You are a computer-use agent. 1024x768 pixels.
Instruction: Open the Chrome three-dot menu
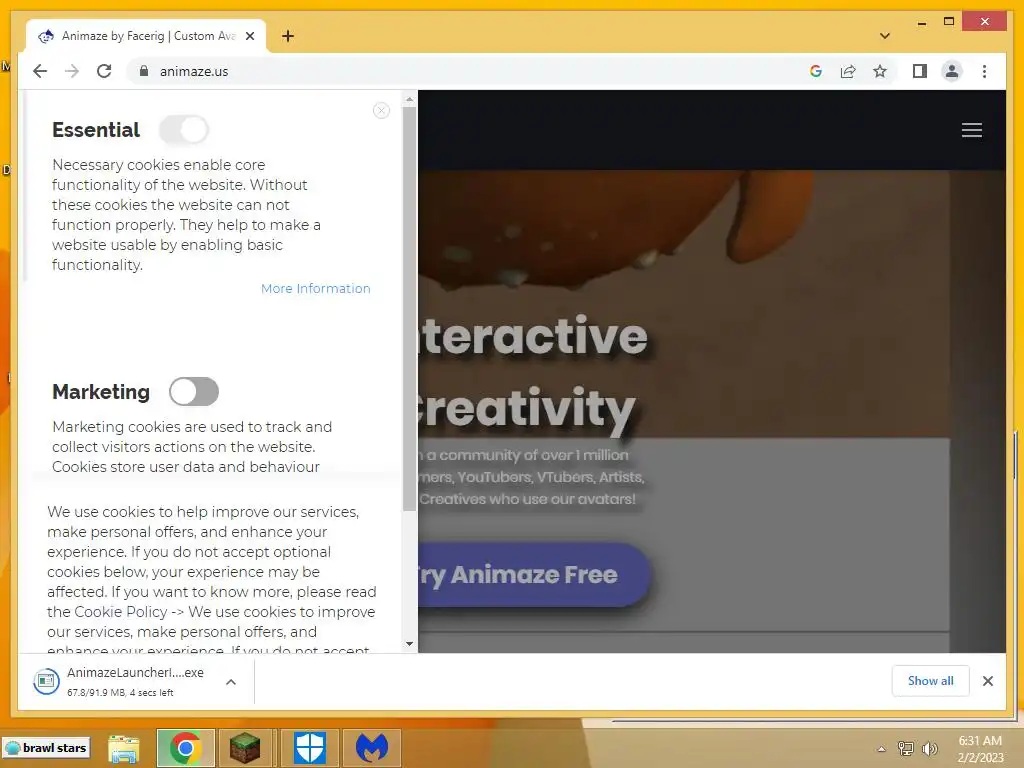click(984, 71)
